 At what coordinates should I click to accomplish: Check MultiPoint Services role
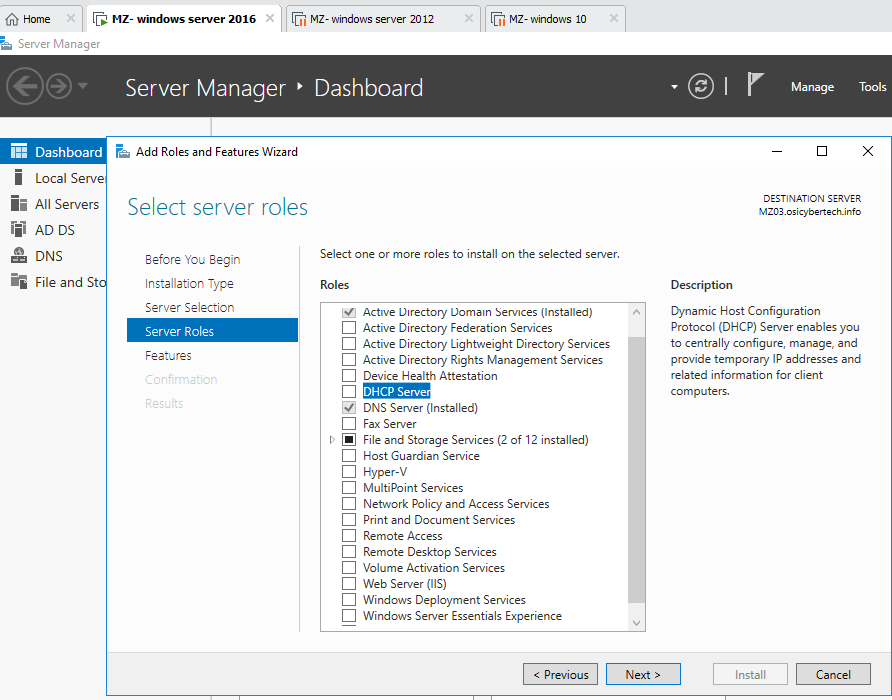349,488
